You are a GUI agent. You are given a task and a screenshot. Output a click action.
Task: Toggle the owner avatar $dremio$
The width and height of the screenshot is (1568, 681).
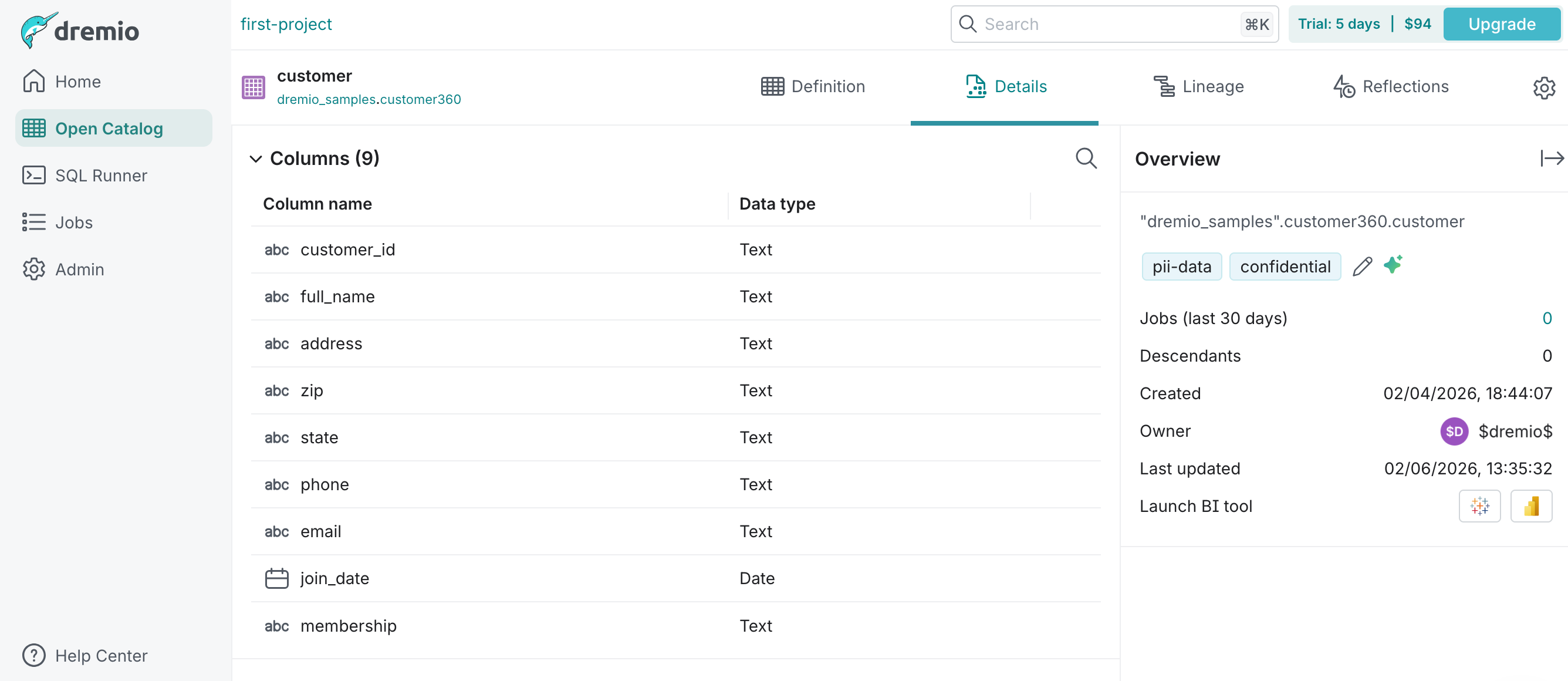click(1454, 431)
